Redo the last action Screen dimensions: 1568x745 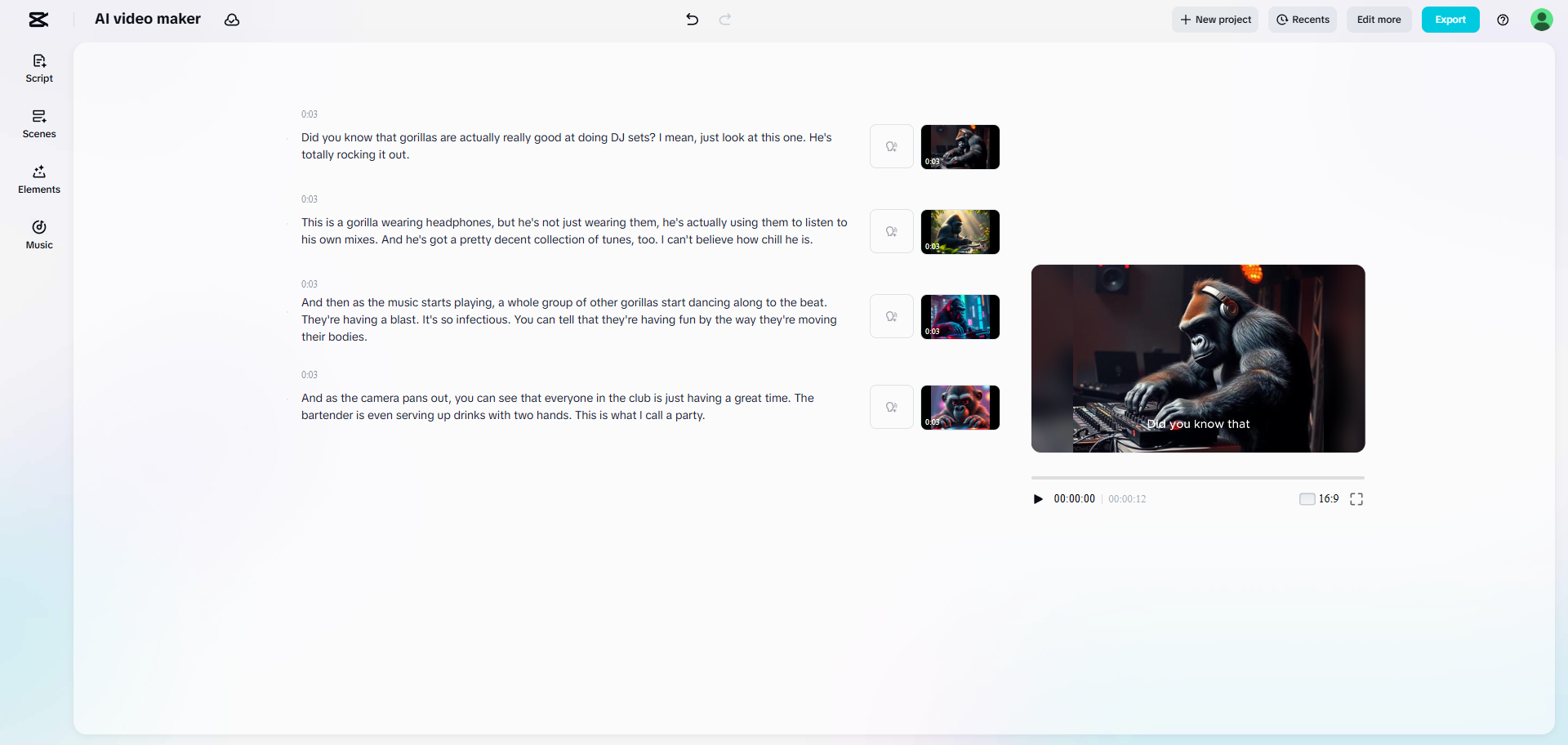(x=725, y=20)
